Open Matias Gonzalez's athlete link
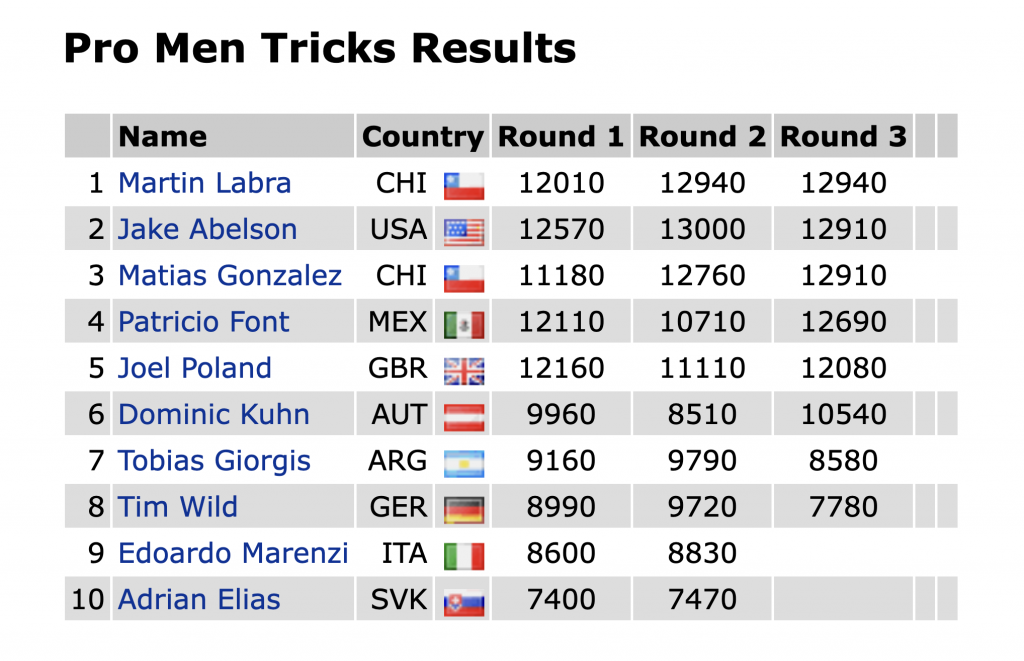The image size is (1024, 661). (230, 276)
